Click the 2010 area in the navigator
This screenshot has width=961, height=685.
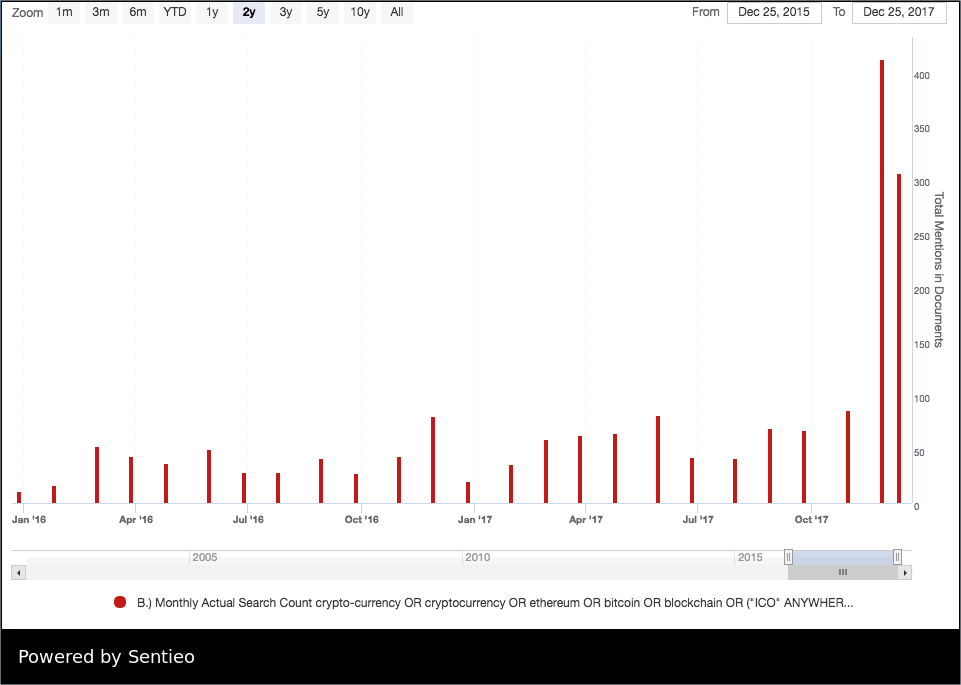click(477, 557)
